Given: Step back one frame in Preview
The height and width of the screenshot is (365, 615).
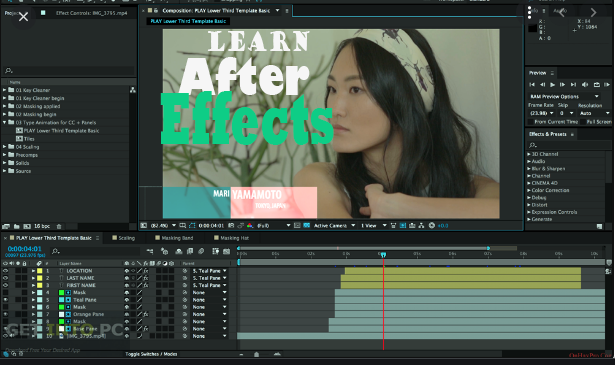Looking at the screenshot, I should tap(542, 85).
